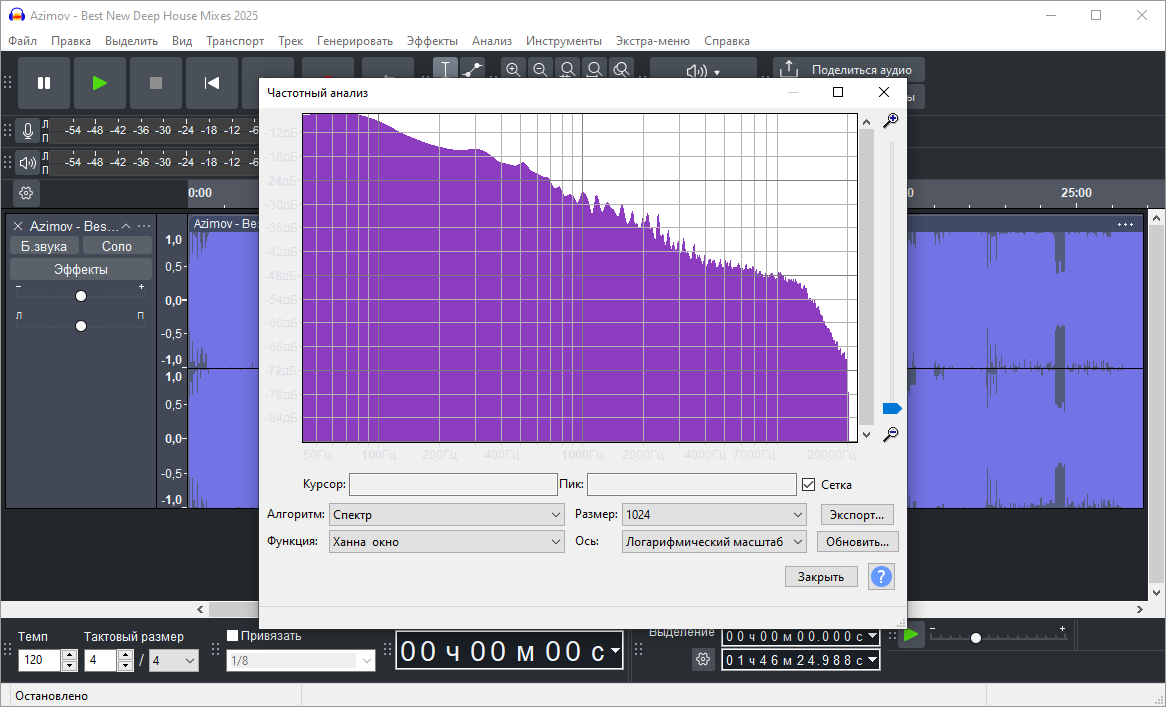Open the Инструменты menu

click(564, 41)
